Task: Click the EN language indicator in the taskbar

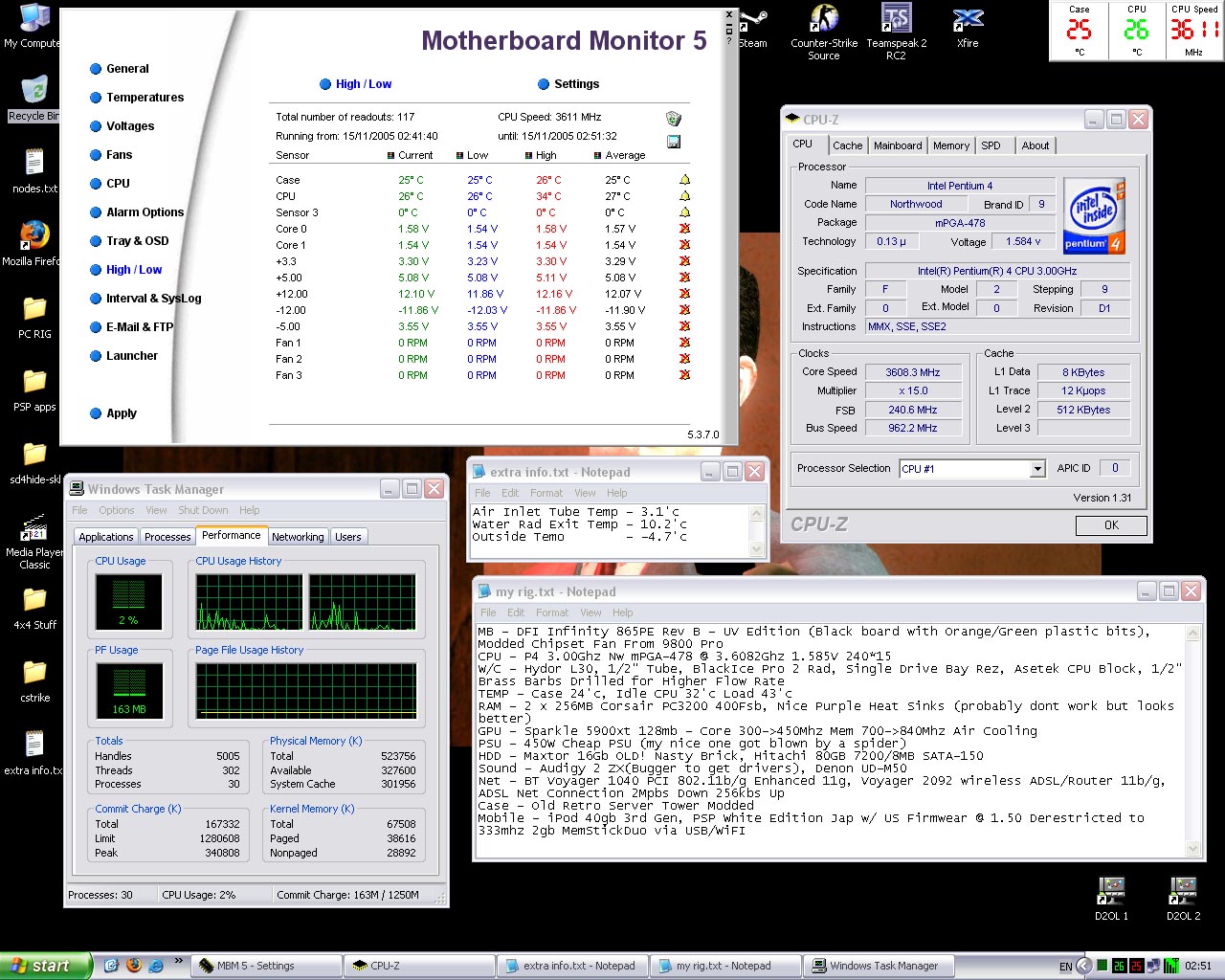Action: click(x=1066, y=967)
